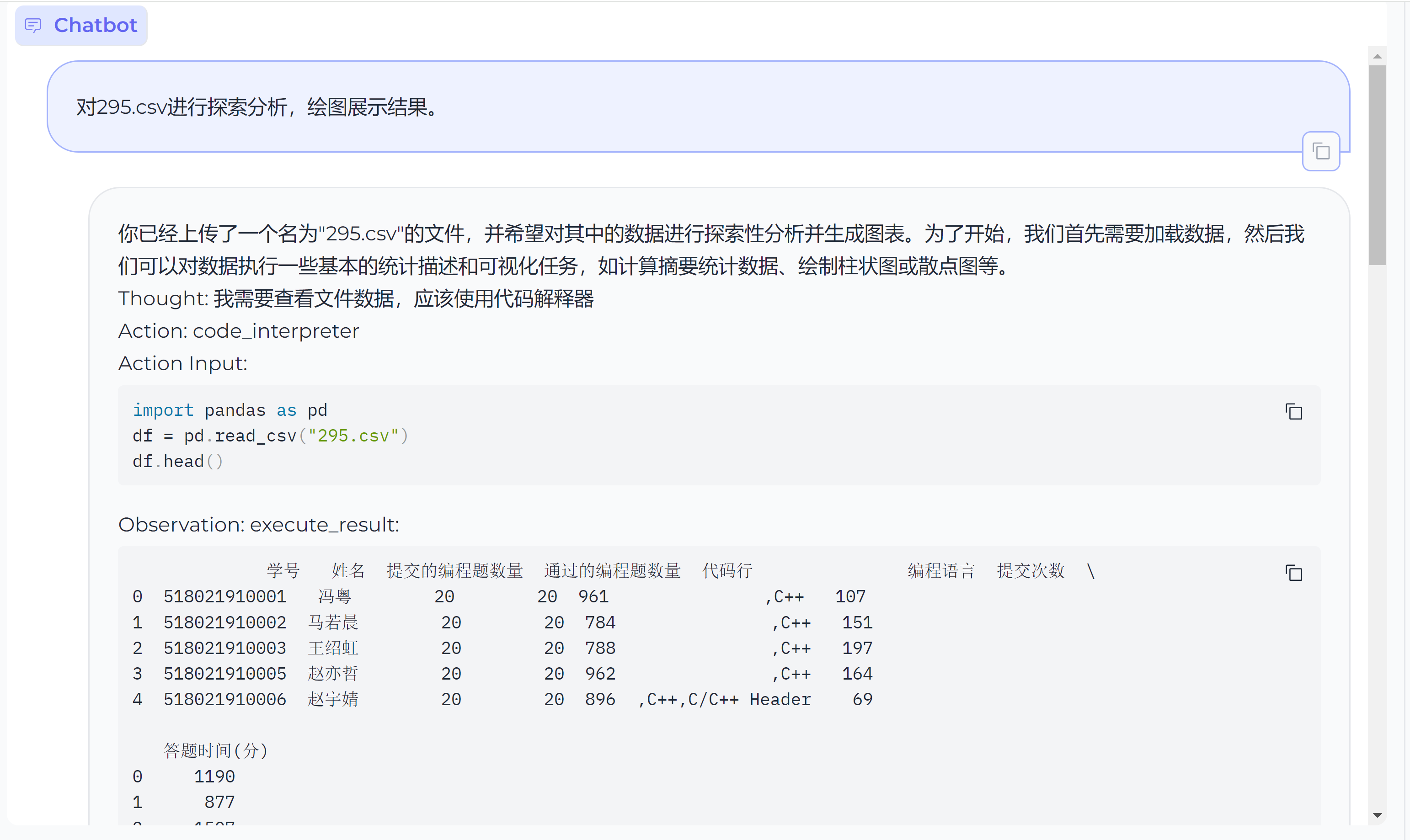This screenshot has width=1410, height=840.
Task: Click the submission count 197
Action: [857, 648]
